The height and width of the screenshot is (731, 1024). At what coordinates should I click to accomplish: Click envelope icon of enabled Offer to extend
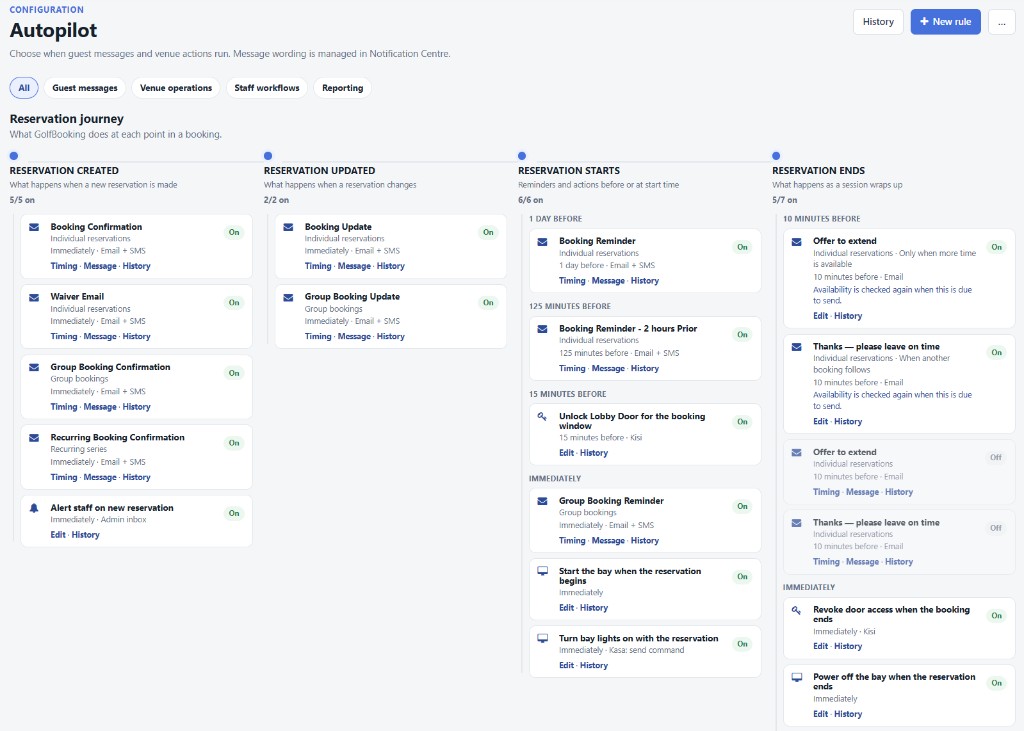coord(796,242)
